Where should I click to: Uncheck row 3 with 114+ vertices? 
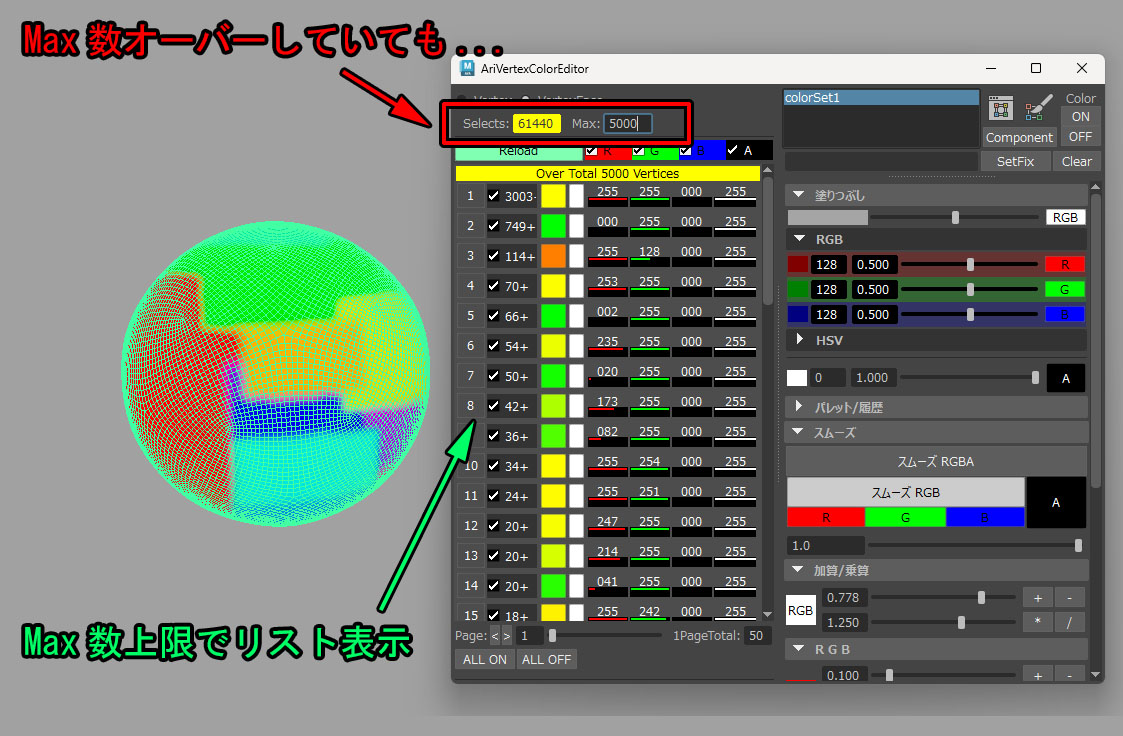point(493,256)
